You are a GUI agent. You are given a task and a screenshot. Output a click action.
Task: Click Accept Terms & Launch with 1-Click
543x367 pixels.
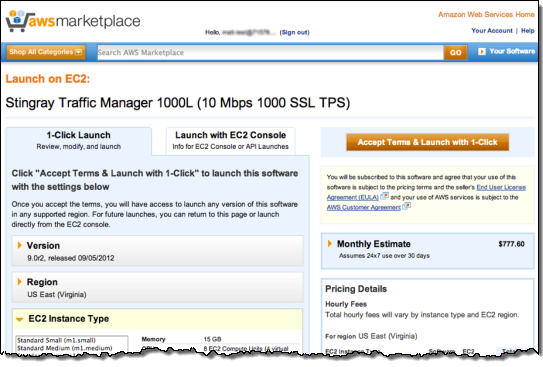(x=427, y=142)
